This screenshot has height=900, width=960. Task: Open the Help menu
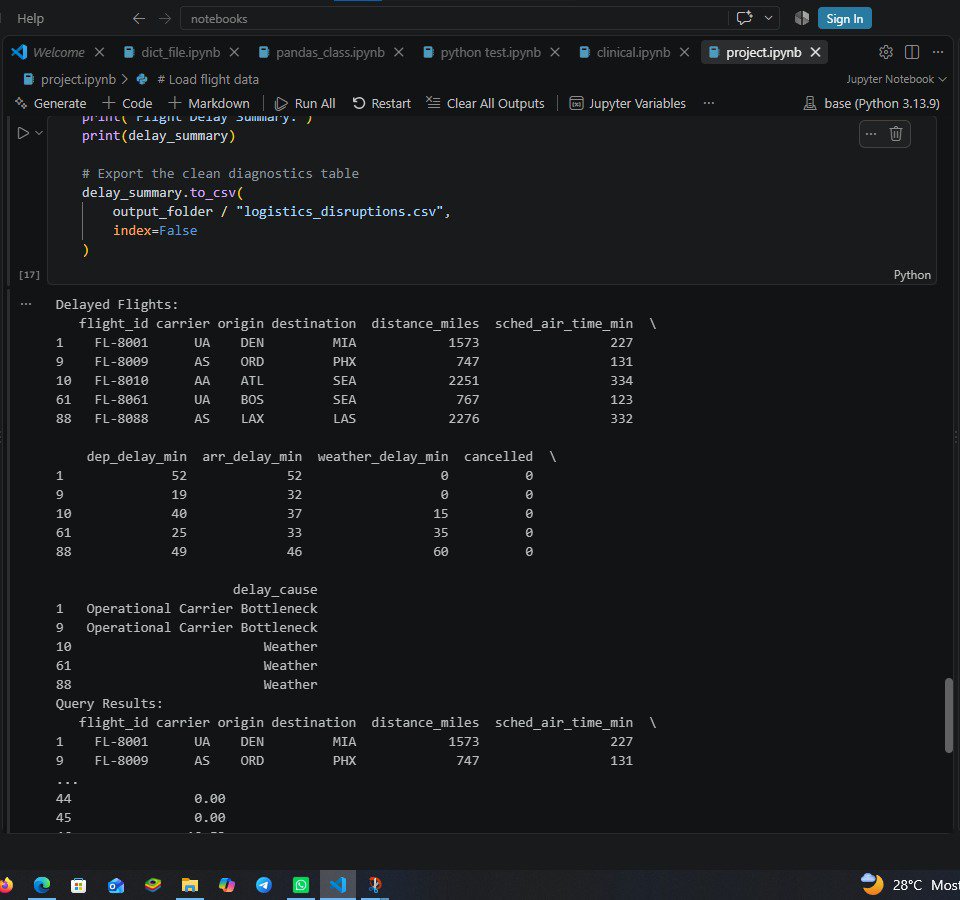30,18
